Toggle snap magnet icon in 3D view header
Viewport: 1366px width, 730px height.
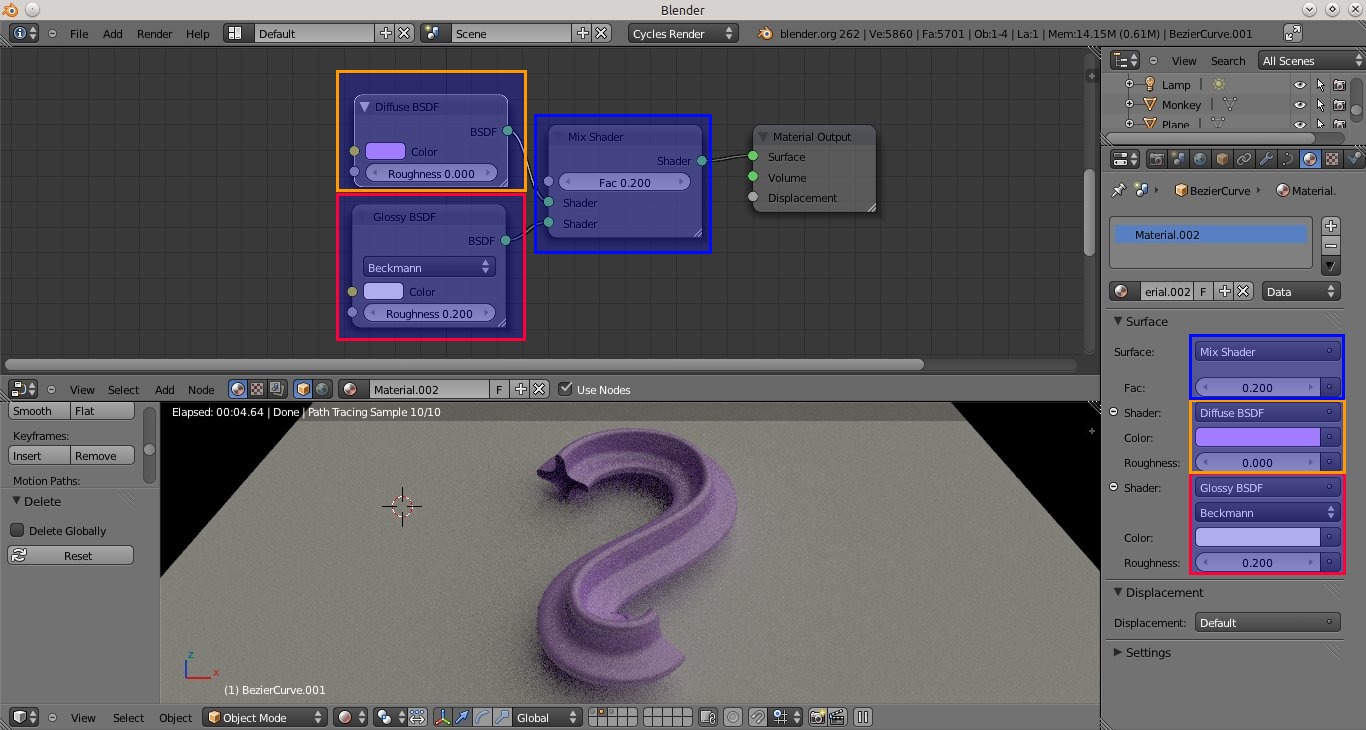[758, 717]
